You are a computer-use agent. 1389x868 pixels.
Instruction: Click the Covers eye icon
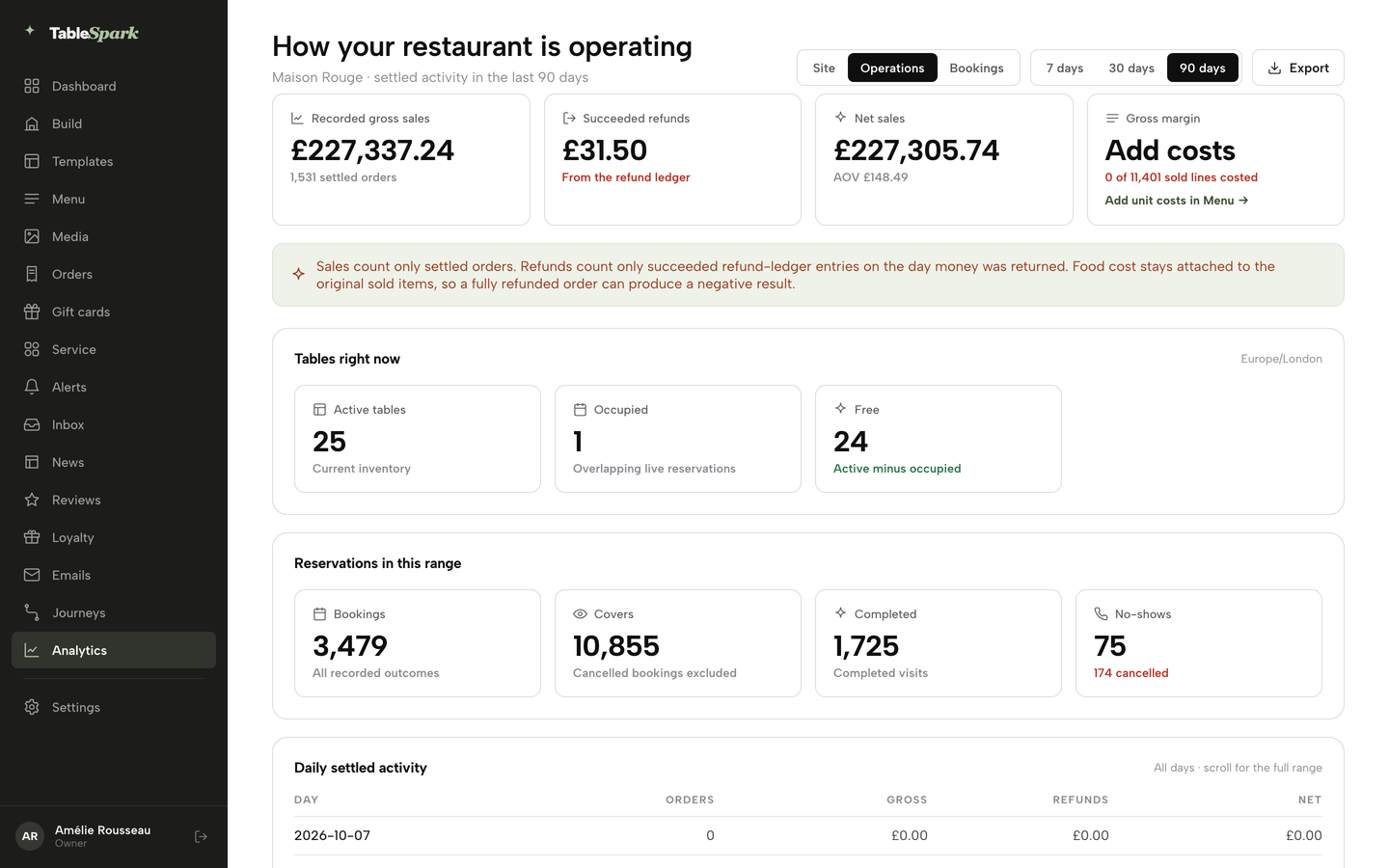click(x=580, y=613)
